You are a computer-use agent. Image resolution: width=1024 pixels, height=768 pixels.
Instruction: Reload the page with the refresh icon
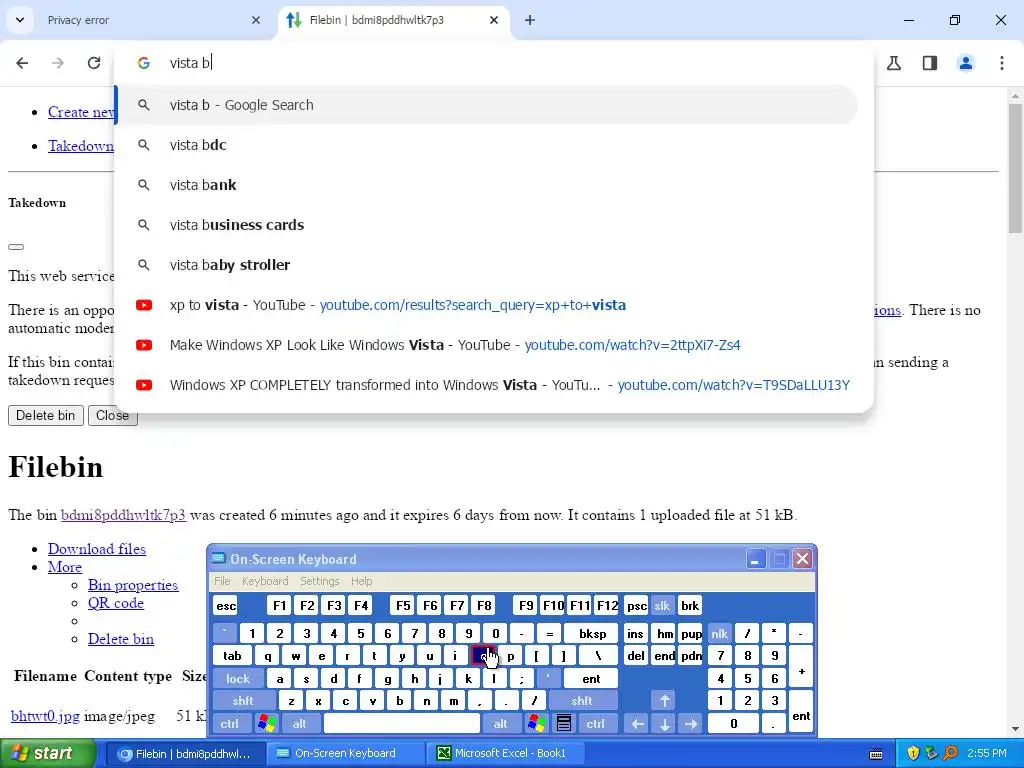coord(94,63)
